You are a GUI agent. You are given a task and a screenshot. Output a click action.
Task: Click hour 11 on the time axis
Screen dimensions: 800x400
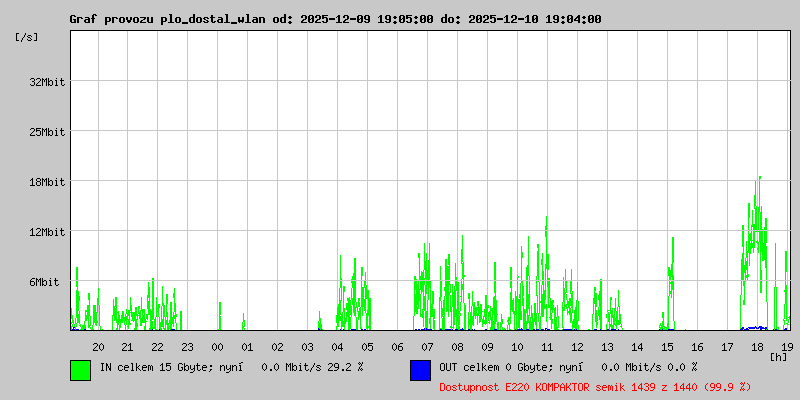[547, 347]
